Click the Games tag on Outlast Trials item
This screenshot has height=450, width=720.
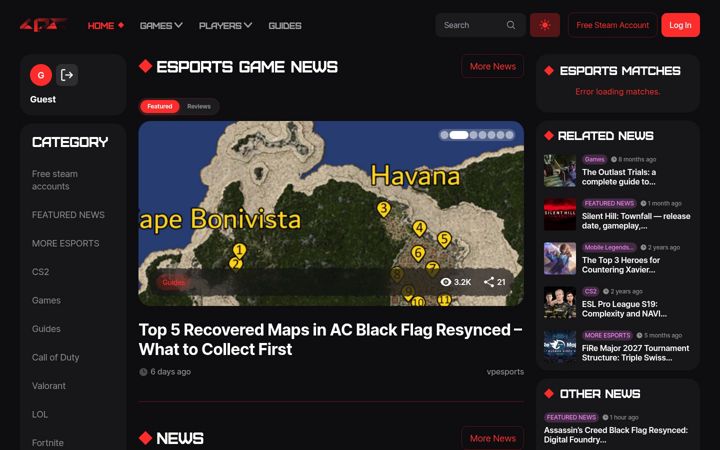[594, 159]
